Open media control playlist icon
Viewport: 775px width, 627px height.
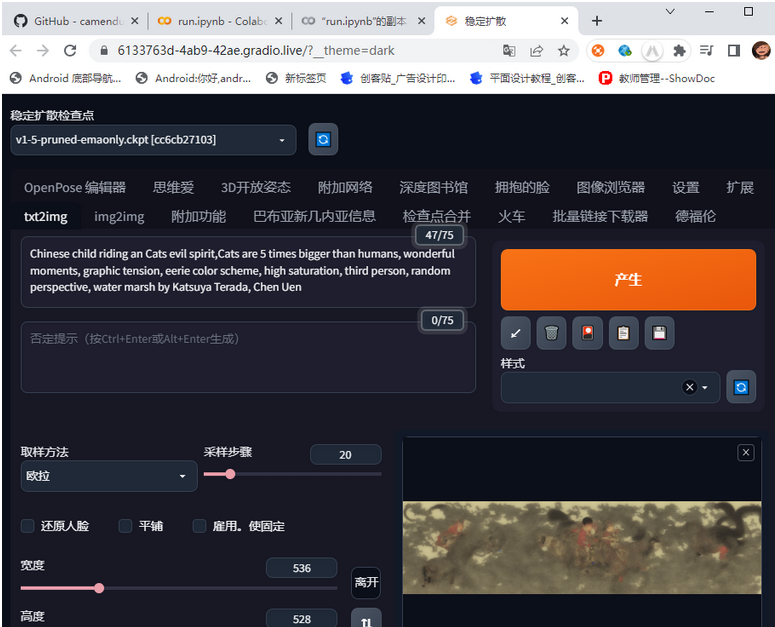click(707, 50)
